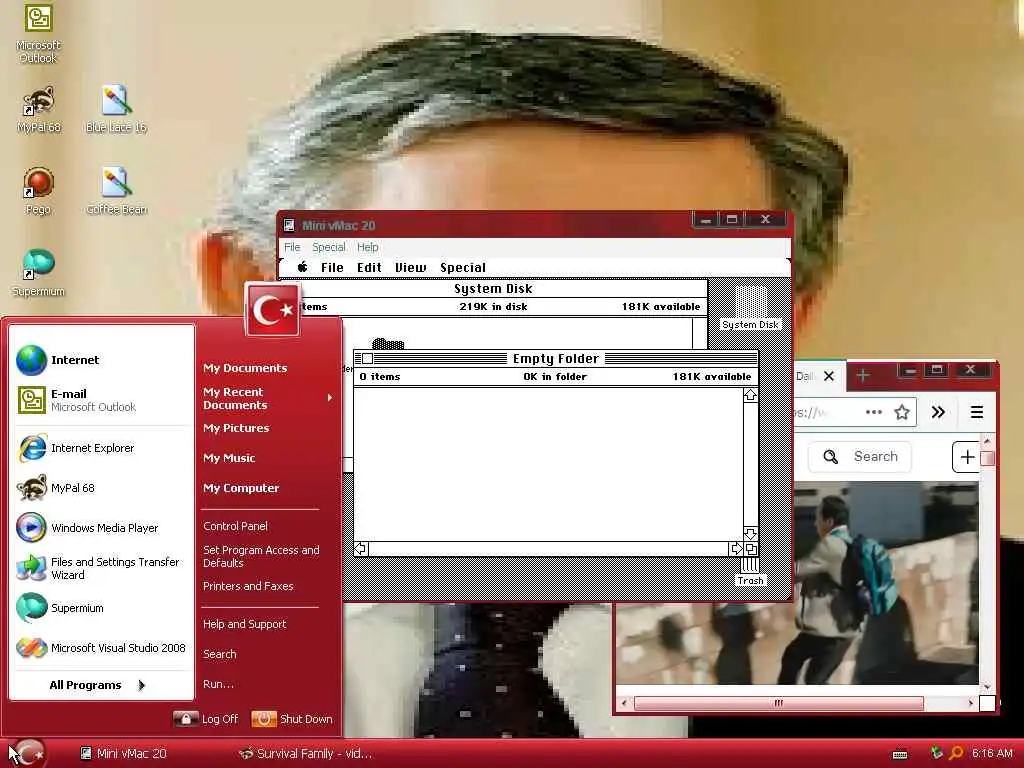Viewport: 1024px width, 768px height.
Task: Open browser hamburger menu
Action: tap(977, 412)
